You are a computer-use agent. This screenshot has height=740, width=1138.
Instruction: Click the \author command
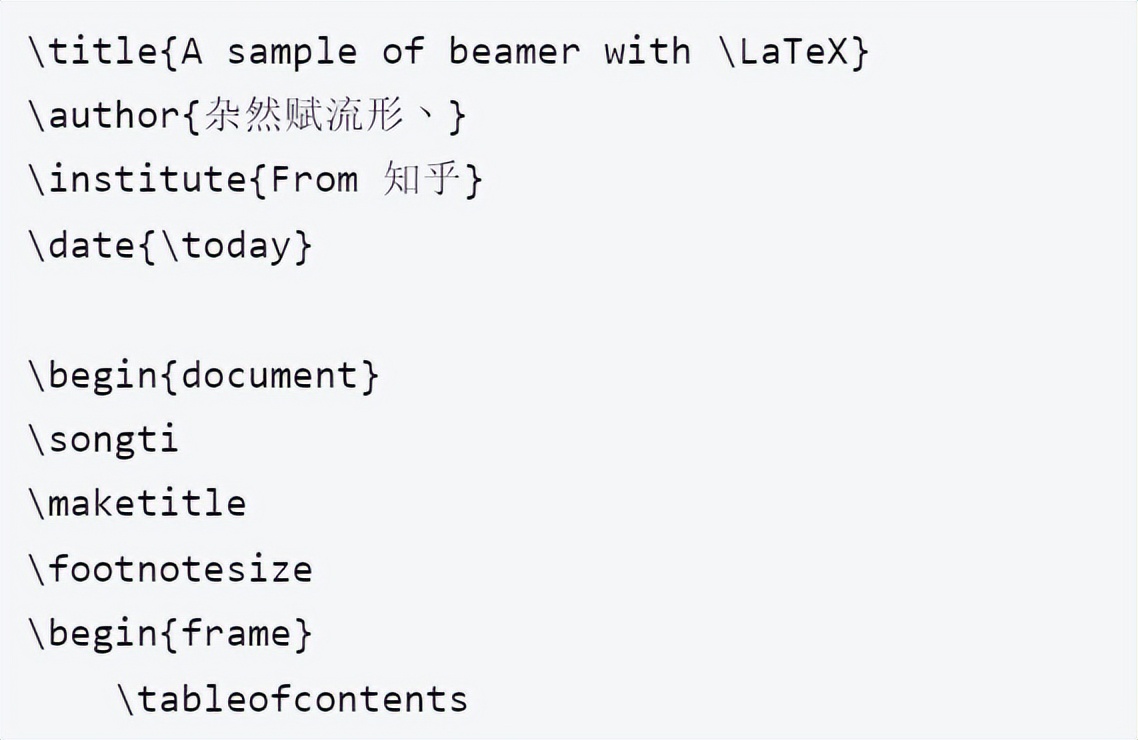click(104, 115)
